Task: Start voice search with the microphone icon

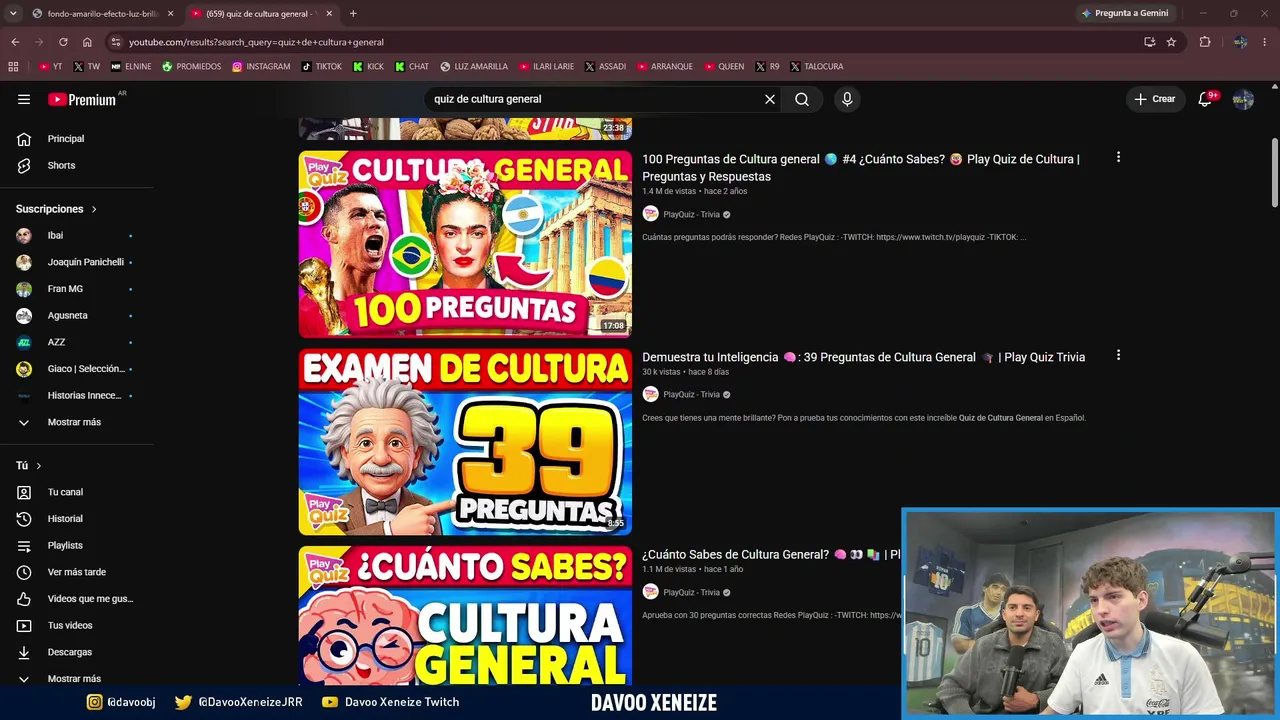Action: coord(847,99)
